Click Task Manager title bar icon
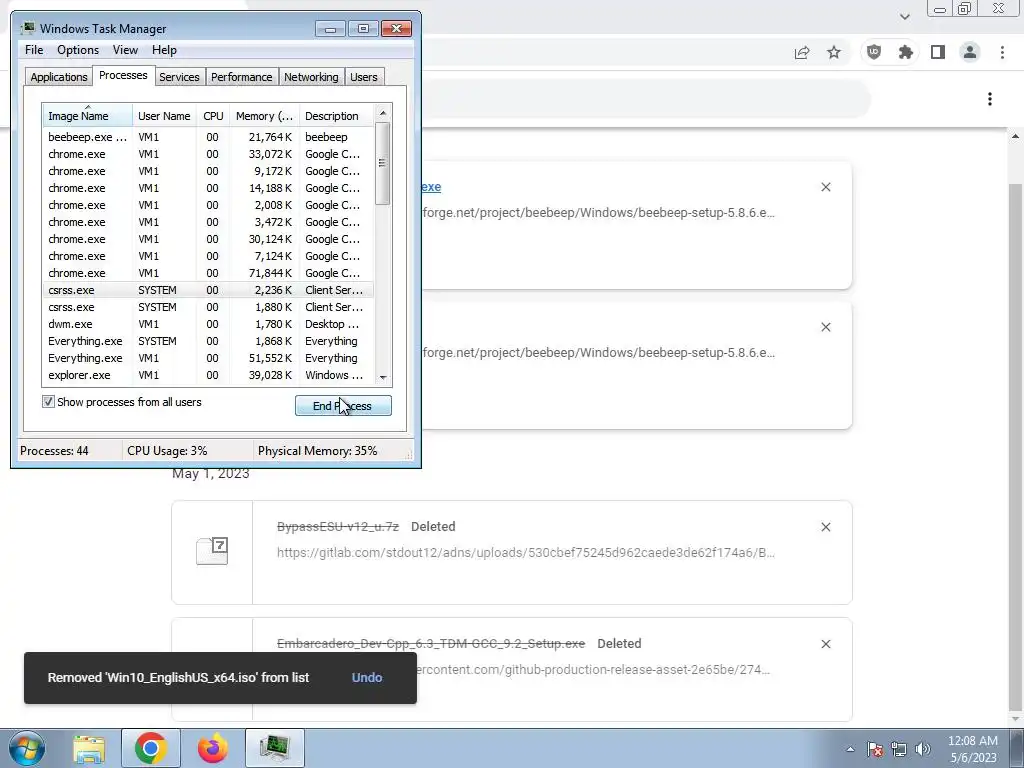Screen dimensions: 1024x768 tap(27, 28)
